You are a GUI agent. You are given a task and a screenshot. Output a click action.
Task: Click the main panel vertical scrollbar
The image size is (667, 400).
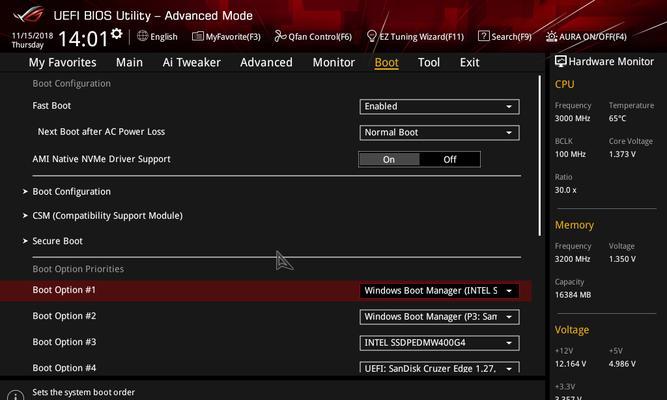(x=540, y=156)
